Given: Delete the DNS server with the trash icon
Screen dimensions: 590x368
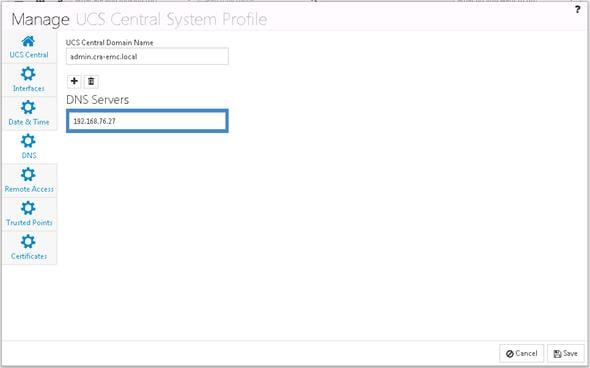Looking at the screenshot, I should [x=91, y=81].
